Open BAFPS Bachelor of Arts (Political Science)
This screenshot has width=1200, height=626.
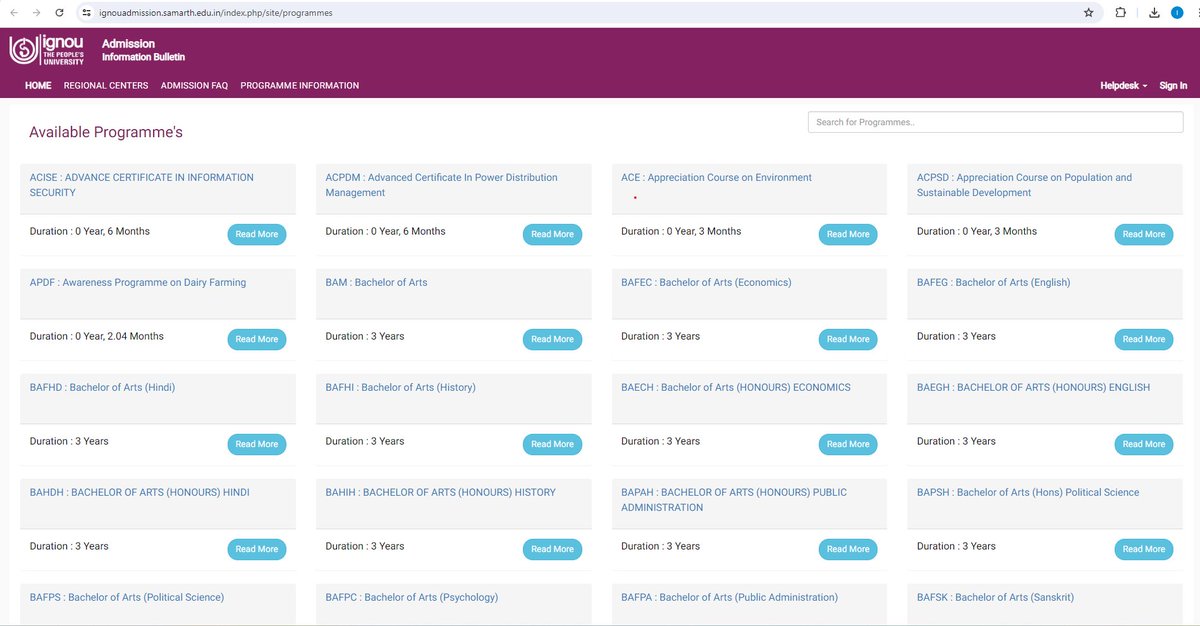click(x=127, y=598)
